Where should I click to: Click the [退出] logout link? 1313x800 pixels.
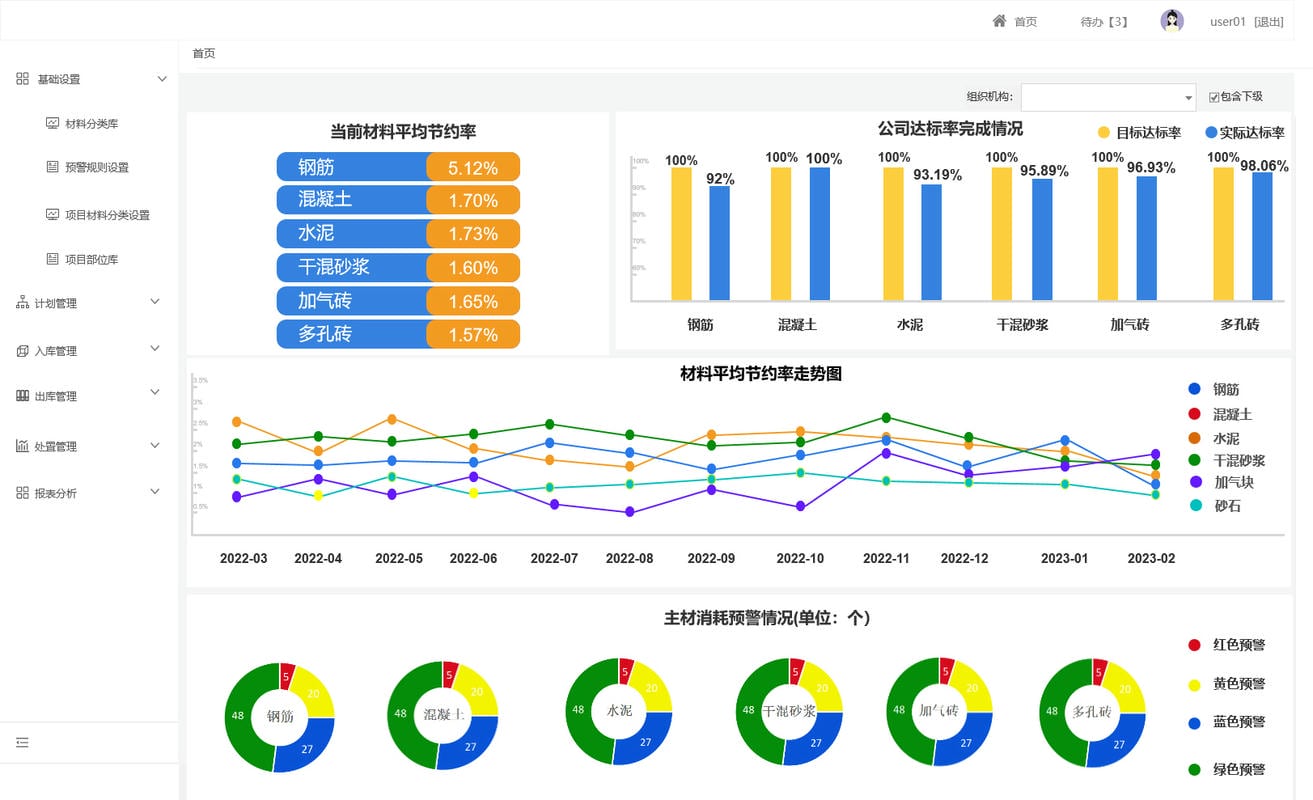(1269, 22)
